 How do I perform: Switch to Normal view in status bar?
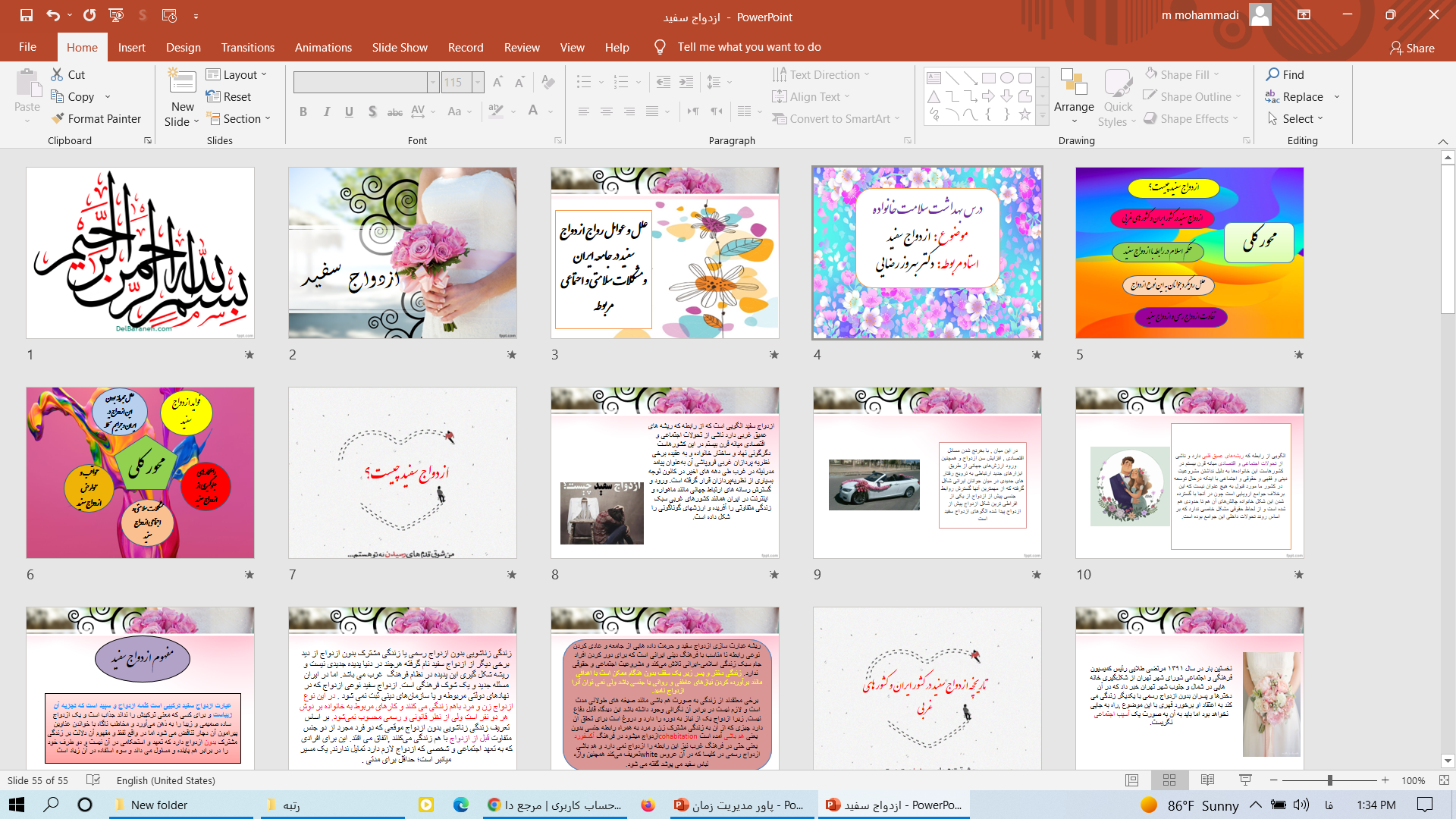pos(1131,780)
